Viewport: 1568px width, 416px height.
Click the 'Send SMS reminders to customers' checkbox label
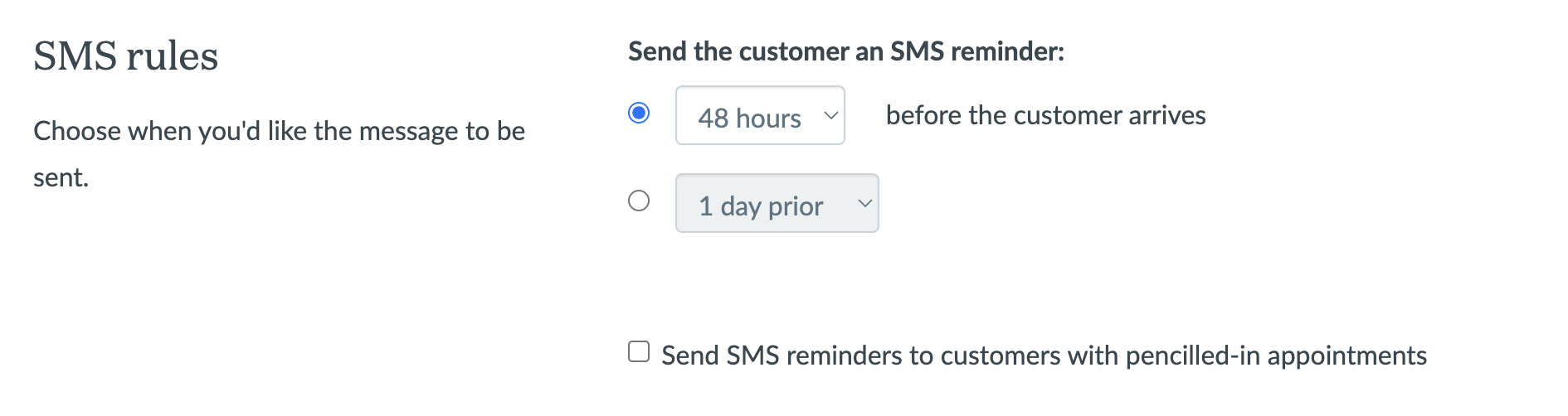pyautogui.click(x=1044, y=356)
